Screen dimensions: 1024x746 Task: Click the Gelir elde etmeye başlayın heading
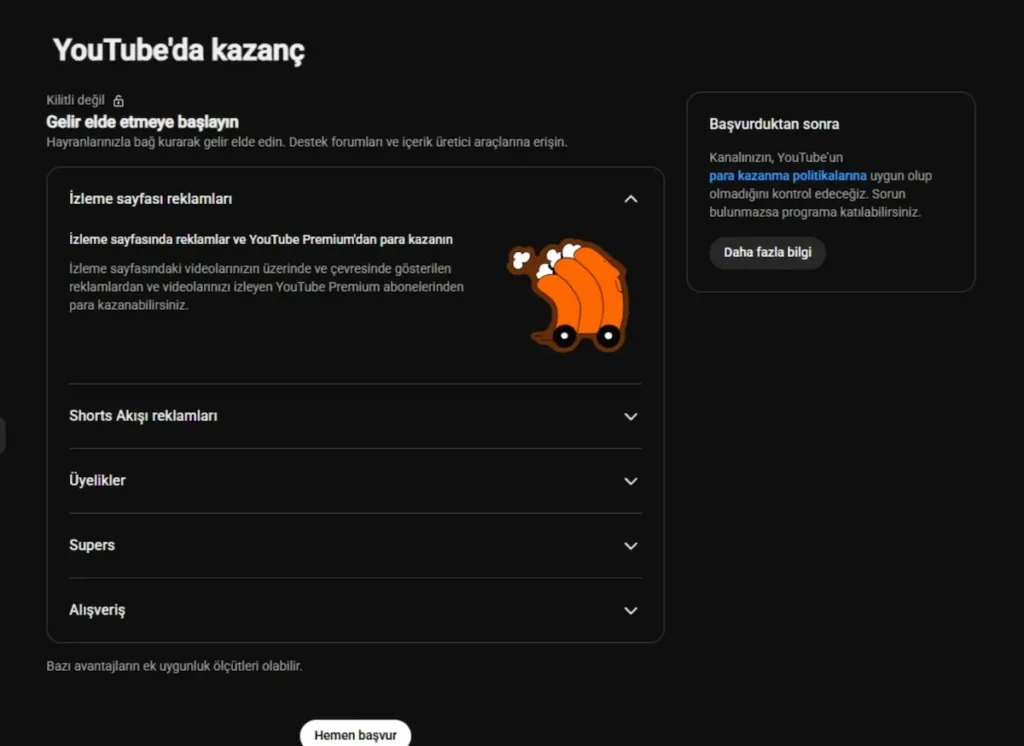(142, 122)
